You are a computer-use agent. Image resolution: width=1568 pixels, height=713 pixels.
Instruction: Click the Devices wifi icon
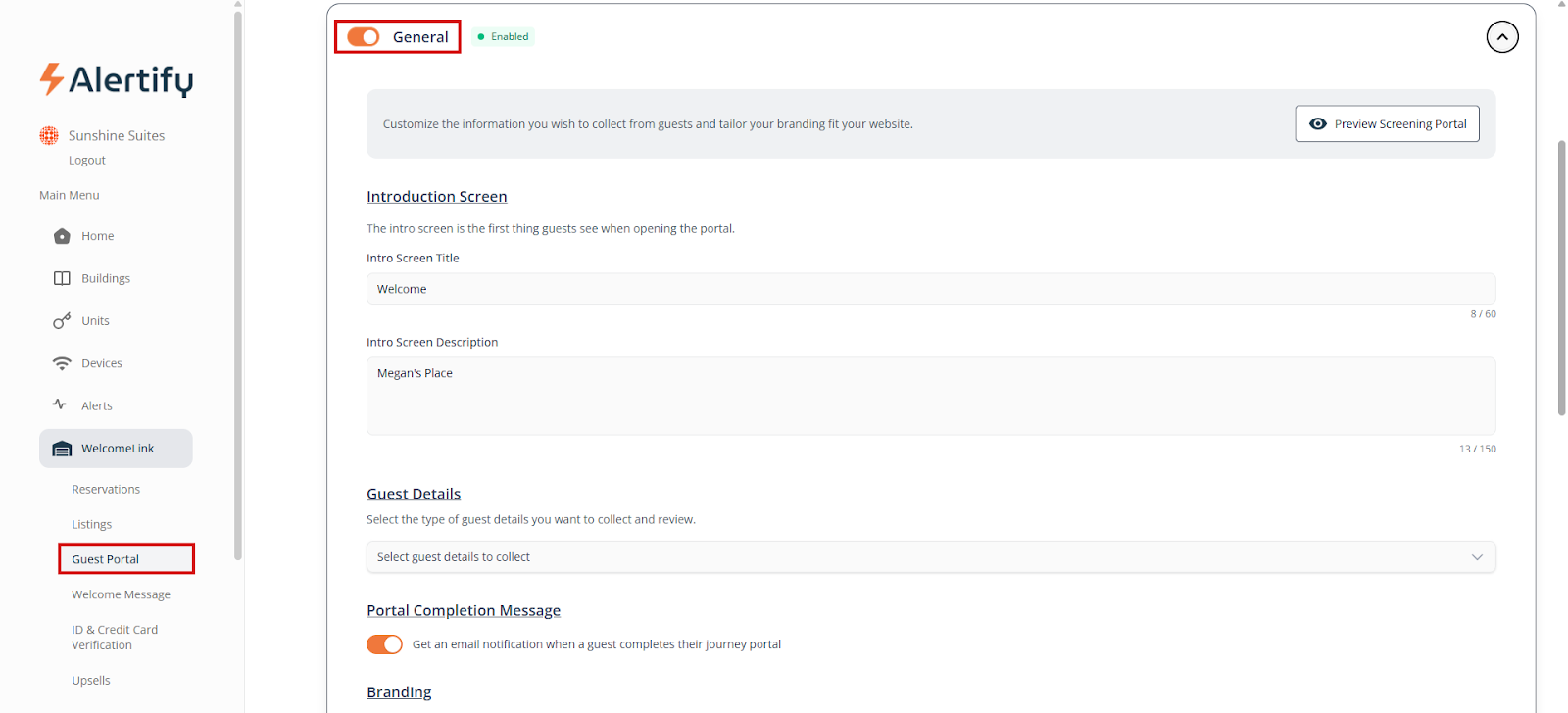point(62,363)
